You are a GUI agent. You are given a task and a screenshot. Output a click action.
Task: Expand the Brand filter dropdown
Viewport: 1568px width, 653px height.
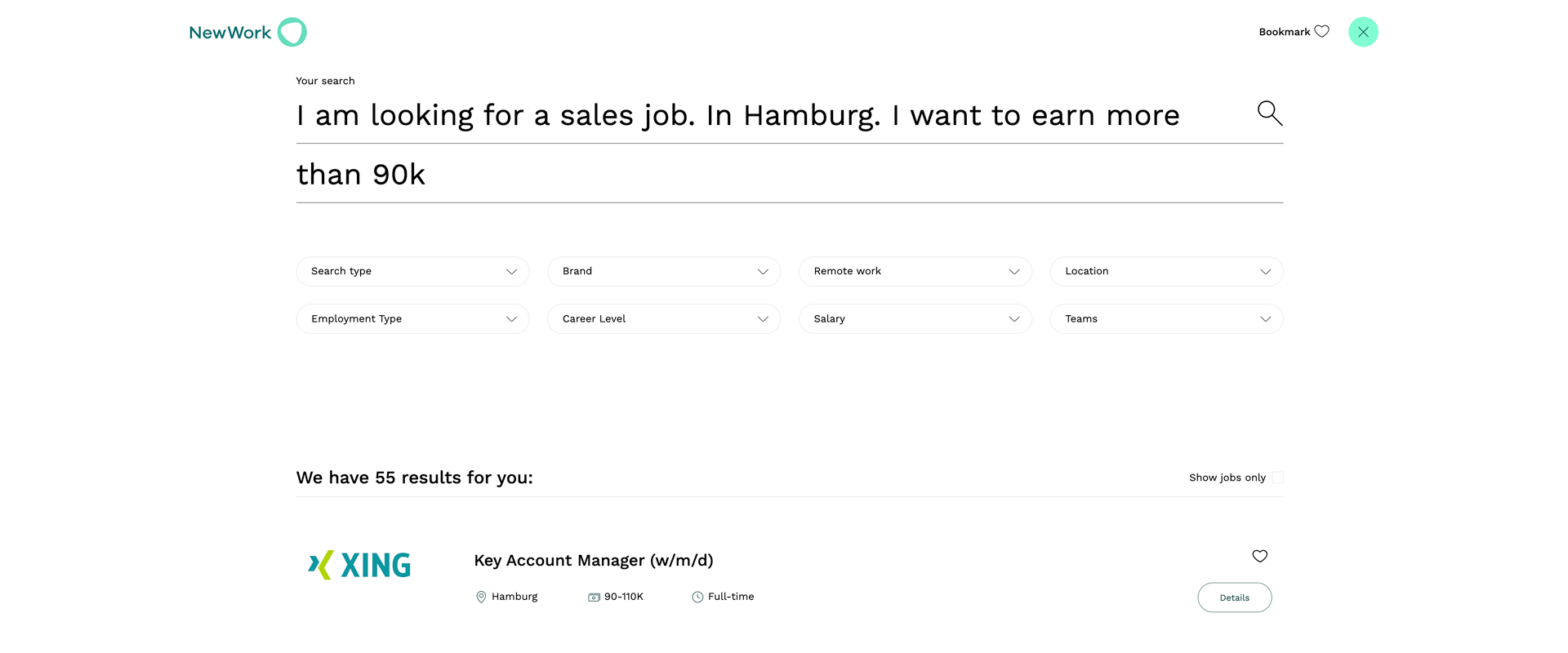pyautogui.click(x=664, y=271)
